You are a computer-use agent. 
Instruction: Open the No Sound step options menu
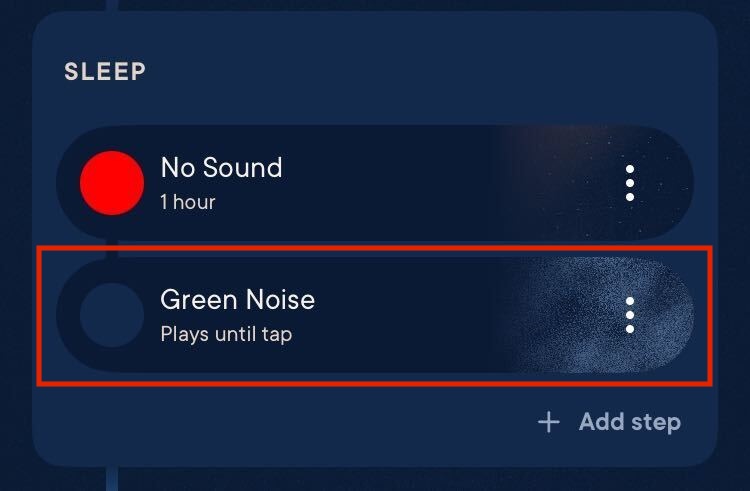coord(630,183)
